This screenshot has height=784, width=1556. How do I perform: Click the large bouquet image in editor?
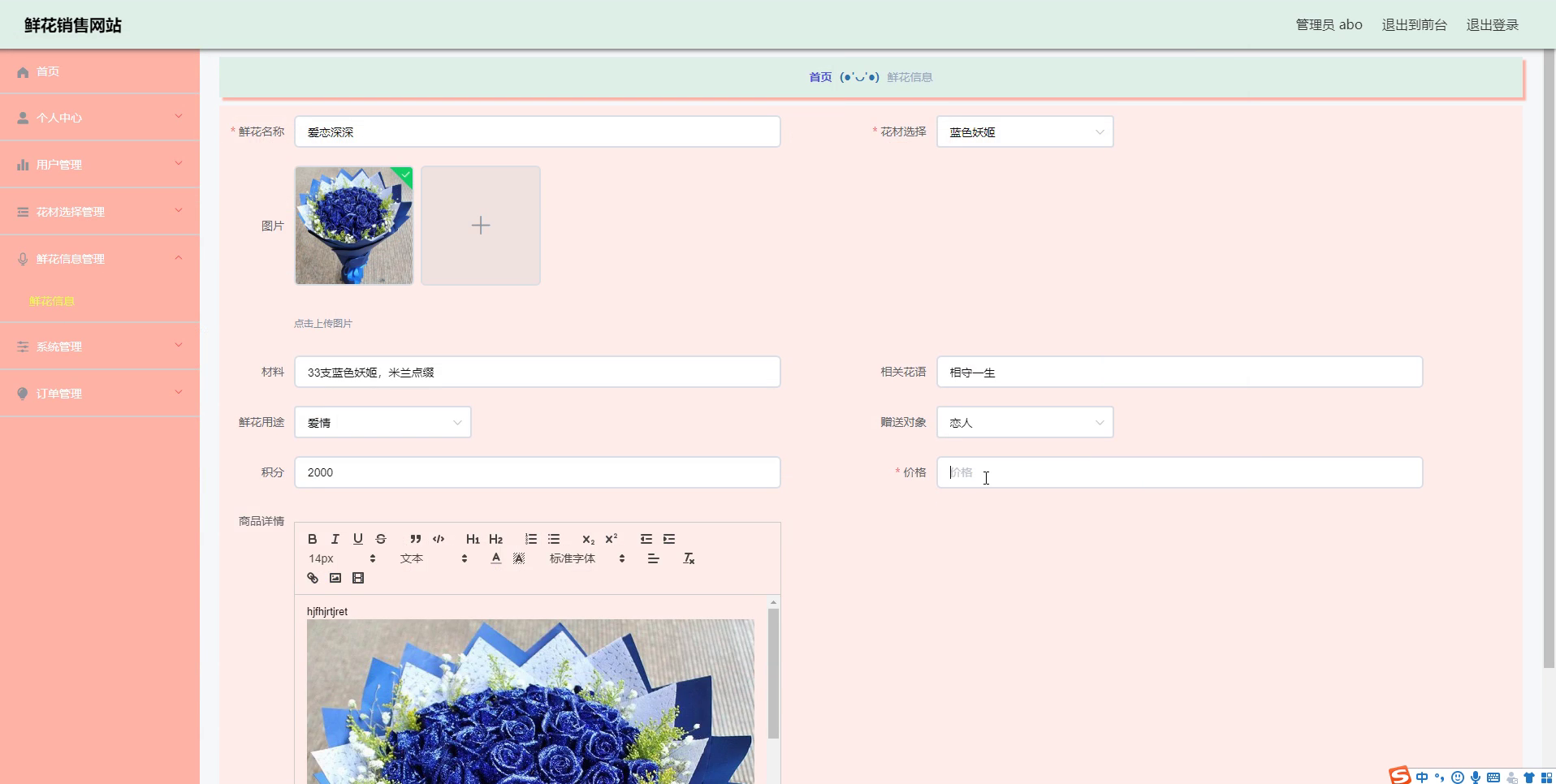coord(530,701)
